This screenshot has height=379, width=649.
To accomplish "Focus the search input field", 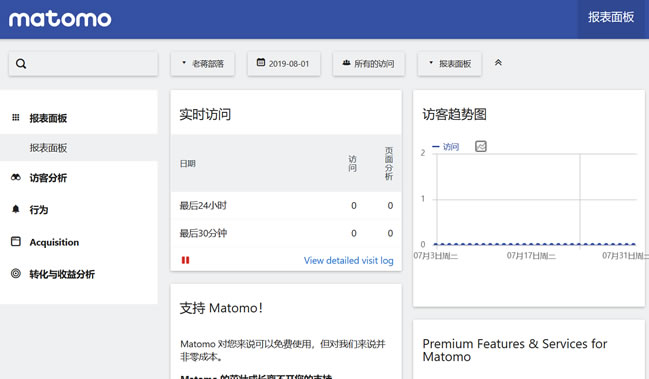I will click(83, 64).
